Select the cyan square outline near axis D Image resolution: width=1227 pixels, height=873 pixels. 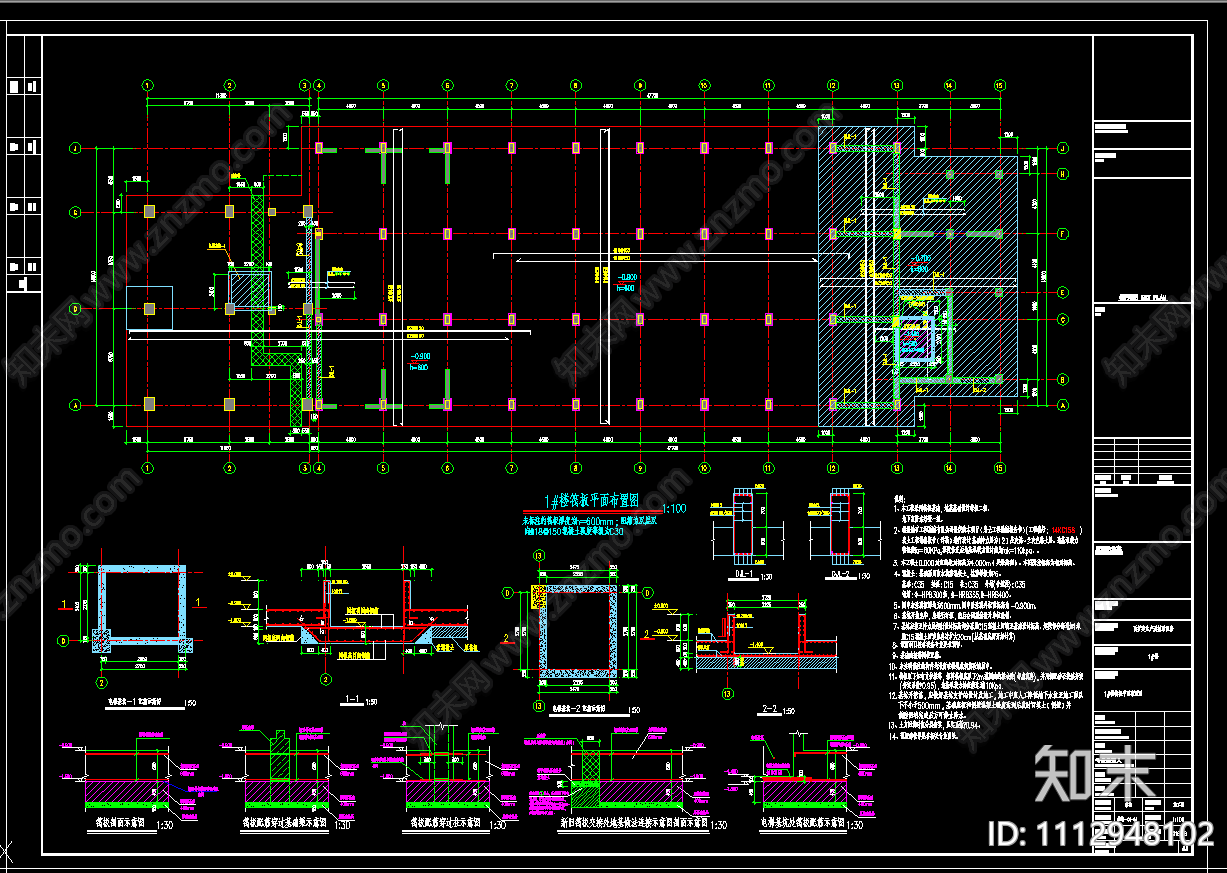149,308
